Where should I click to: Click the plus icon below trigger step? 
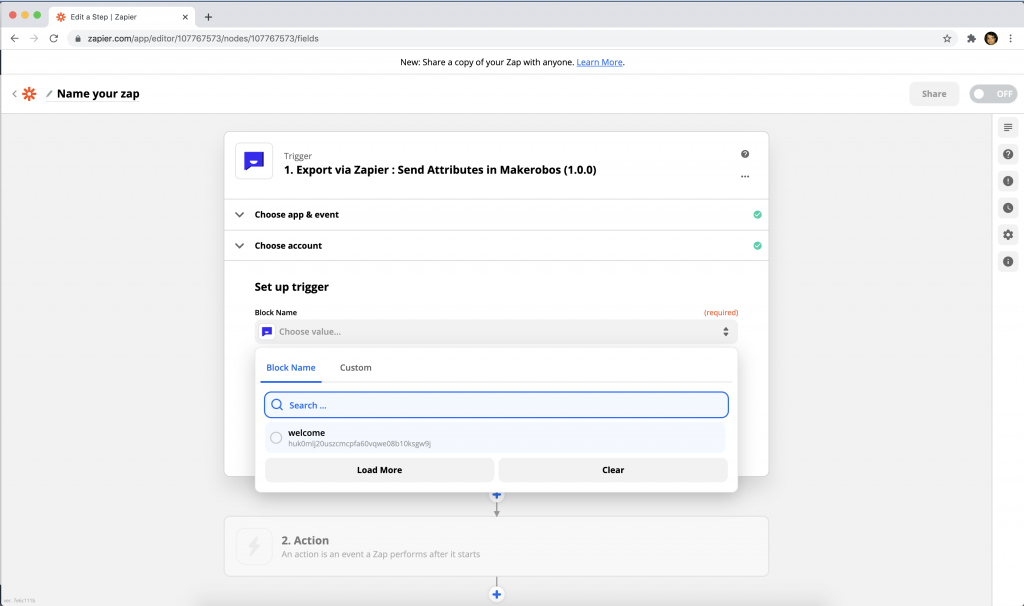click(x=496, y=495)
